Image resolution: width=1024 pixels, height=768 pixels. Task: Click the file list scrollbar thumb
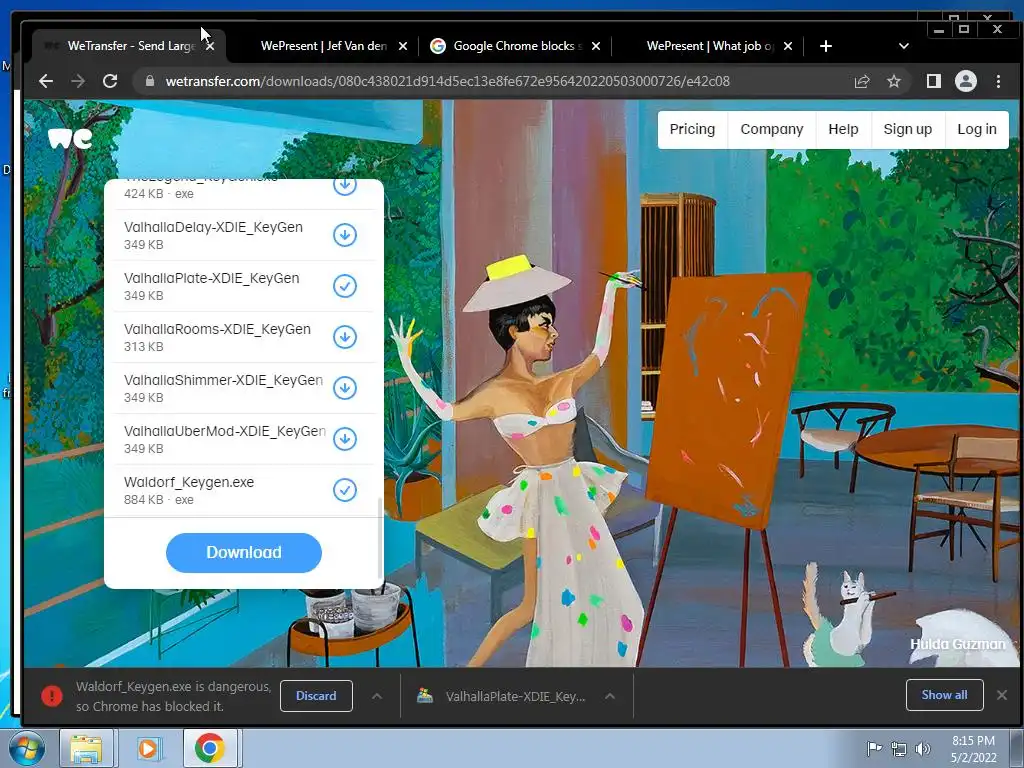click(380, 537)
